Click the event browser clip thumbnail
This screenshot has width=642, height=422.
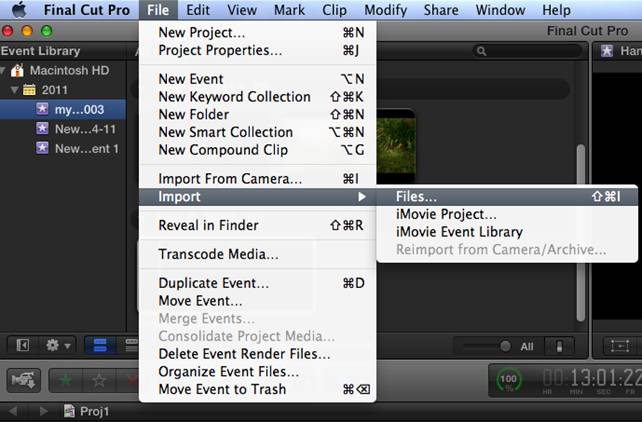(x=396, y=146)
